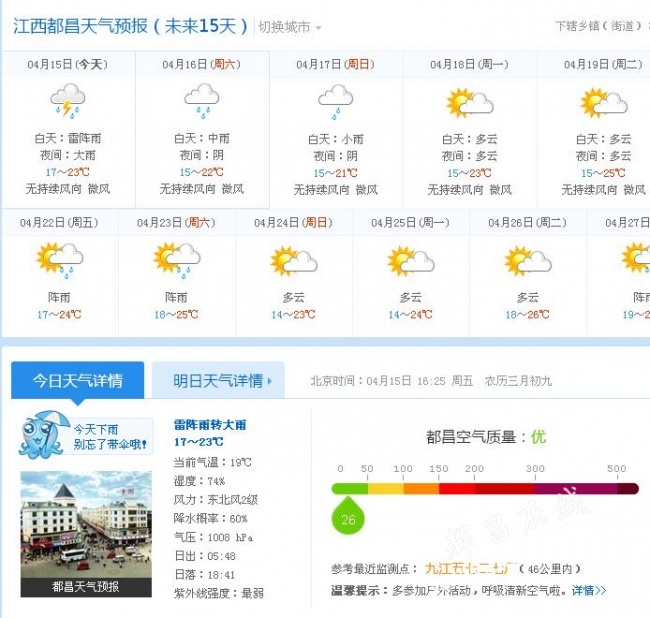
Task: Click the 下辖乡镇(街道) link
Action: point(599,26)
